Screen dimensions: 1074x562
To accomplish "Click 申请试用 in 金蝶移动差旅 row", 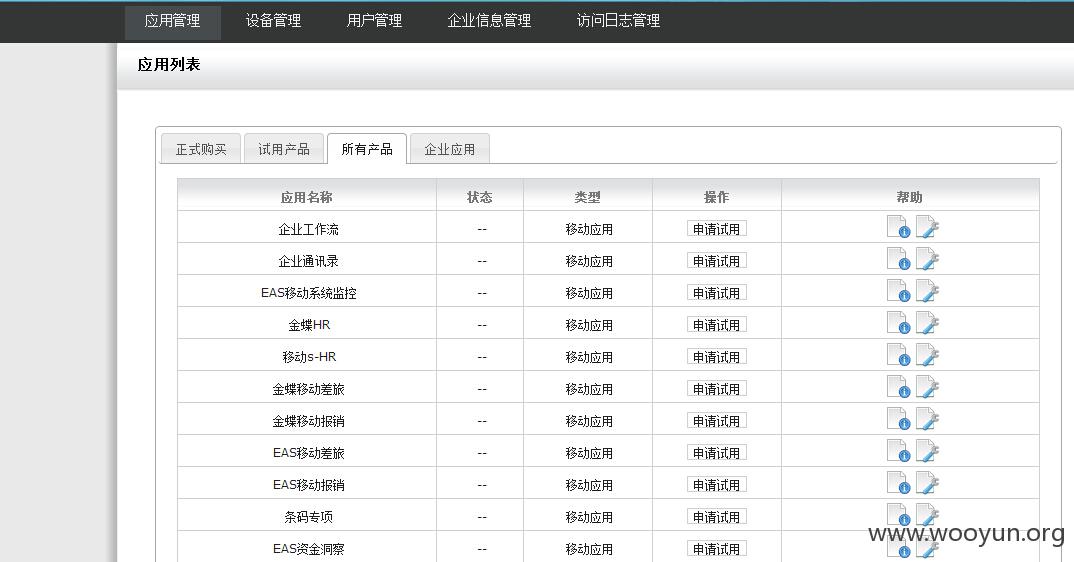I will tap(716, 389).
